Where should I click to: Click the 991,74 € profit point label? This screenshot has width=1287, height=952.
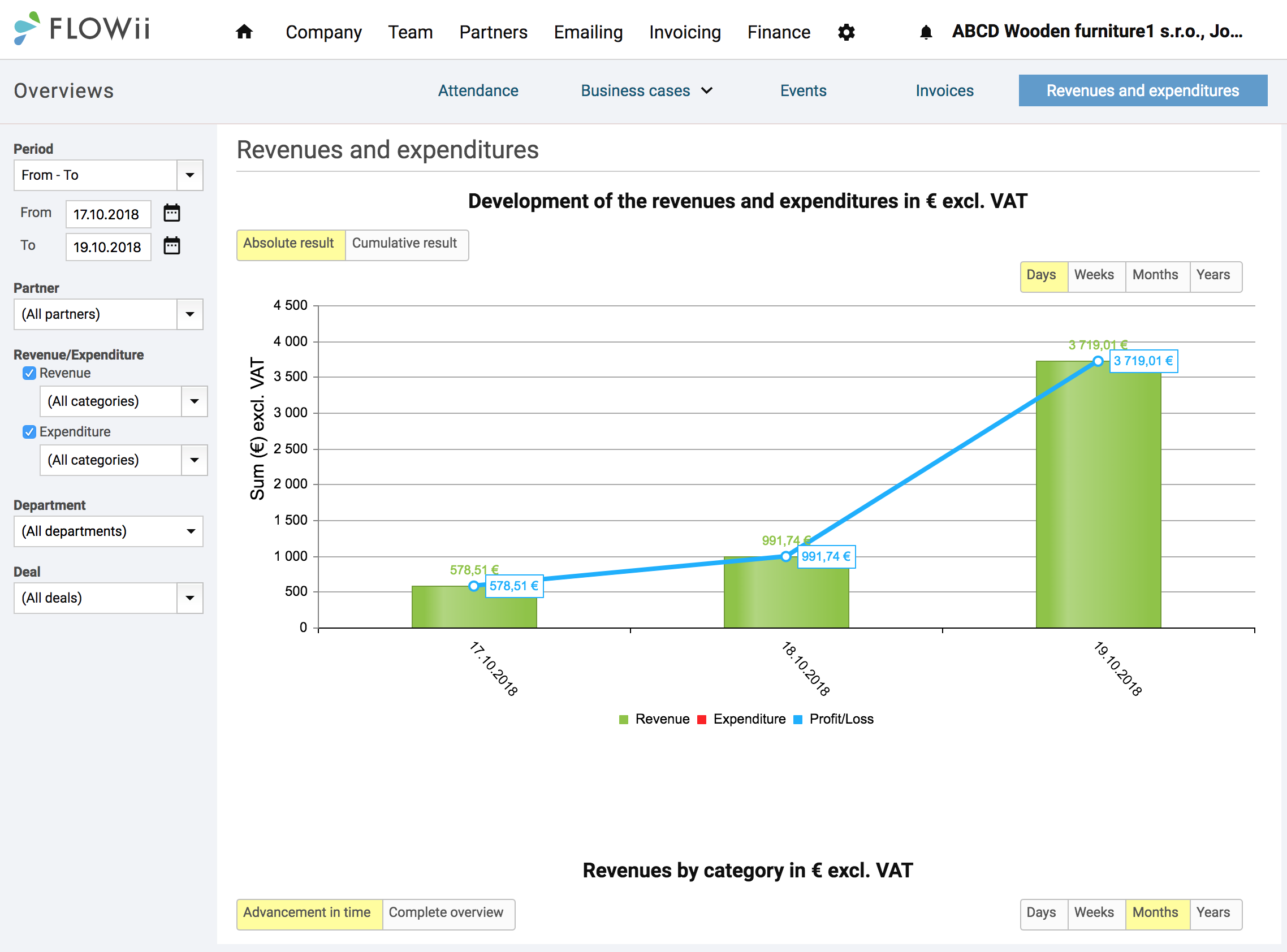click(827, 557)
